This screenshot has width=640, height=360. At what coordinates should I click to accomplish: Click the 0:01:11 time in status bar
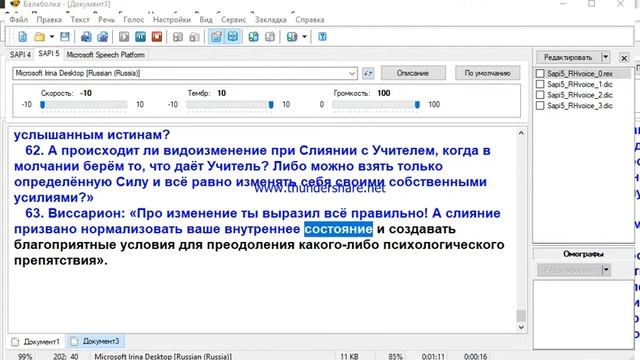tap(433, 356)
